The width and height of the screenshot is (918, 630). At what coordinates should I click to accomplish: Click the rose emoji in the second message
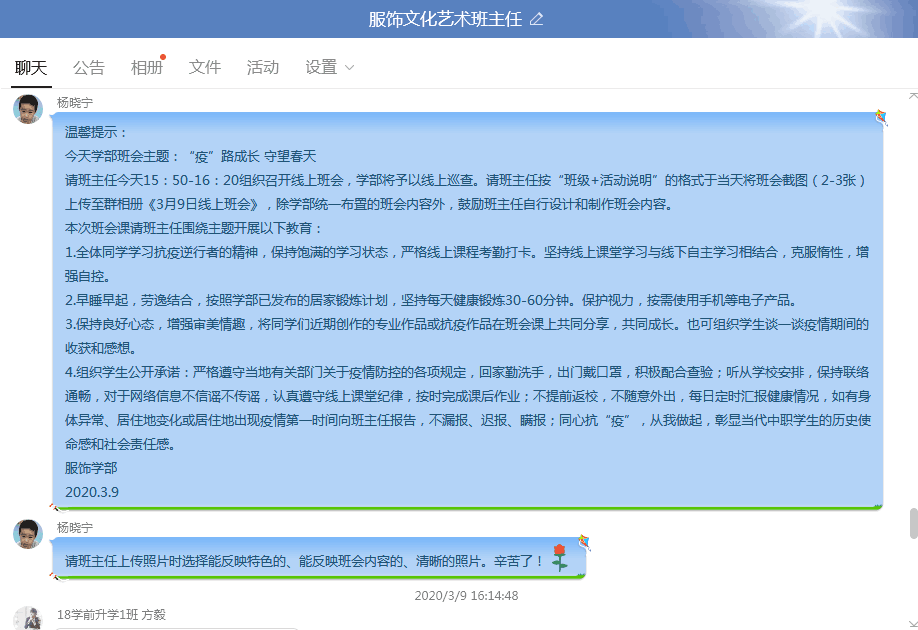point(559,559)
